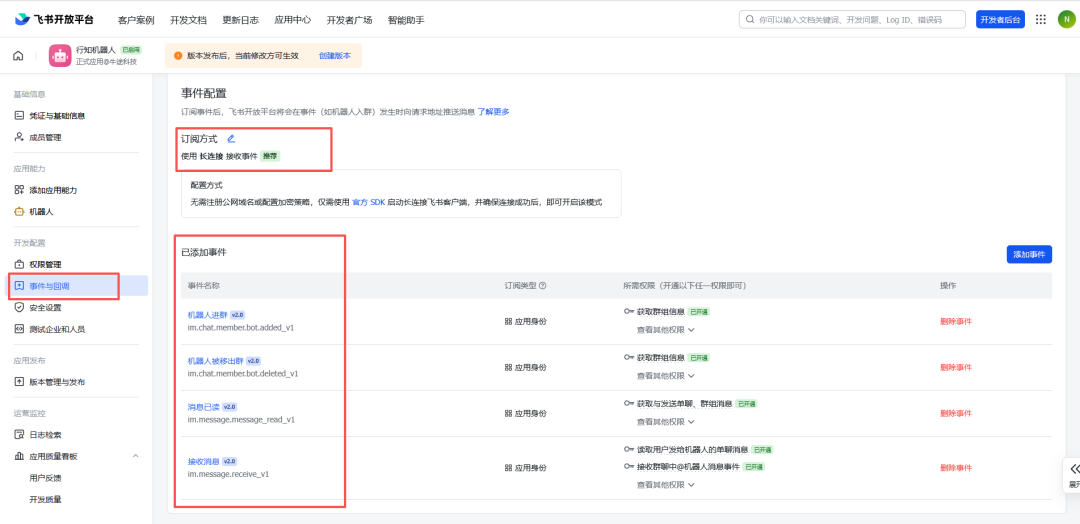This screenshot has height=524, width=1080.
Task: Click the 成员管理 sidebar icon
Action: point(19,137)
